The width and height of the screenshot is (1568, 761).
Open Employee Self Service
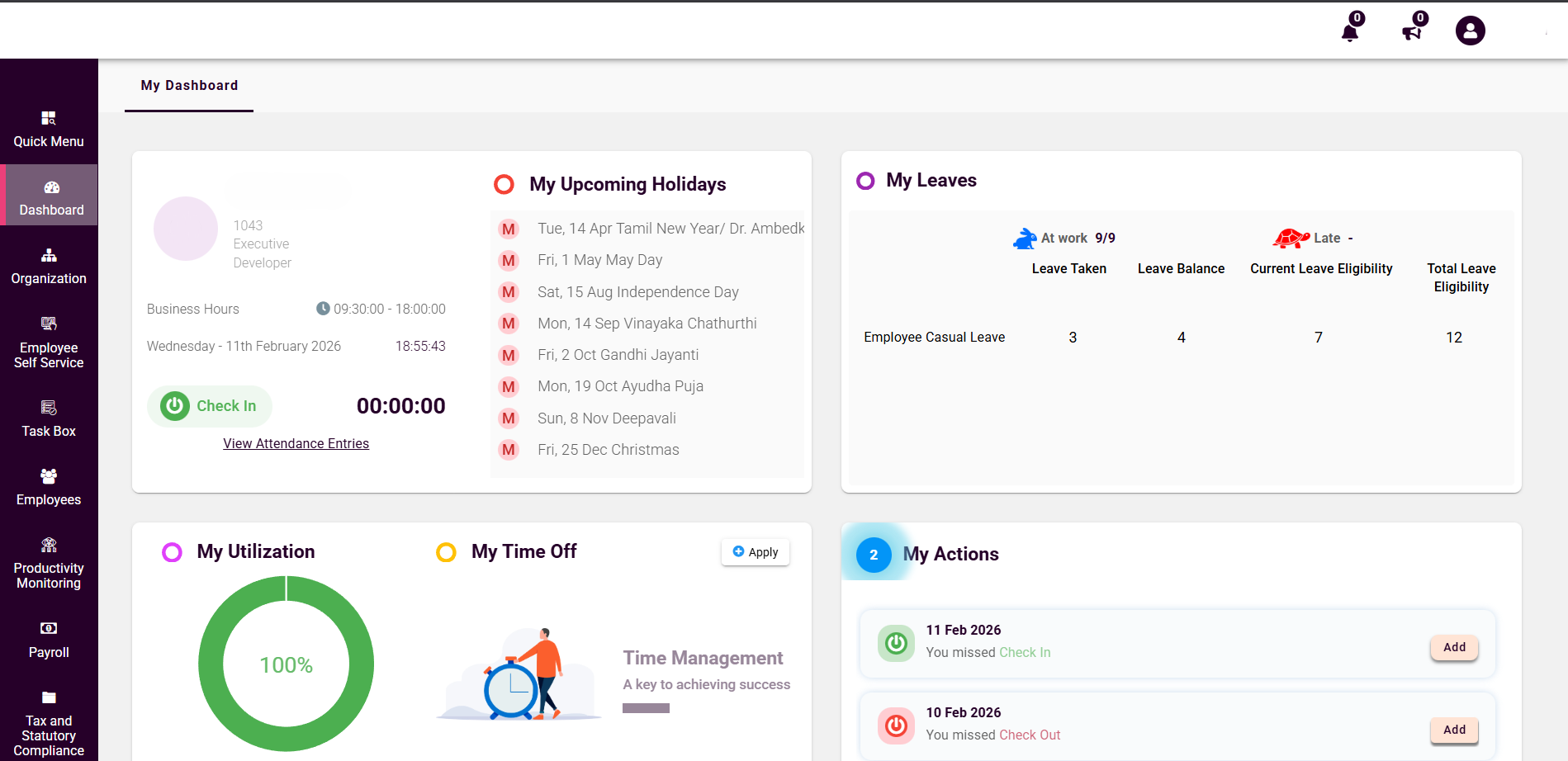tap(48, 343)
